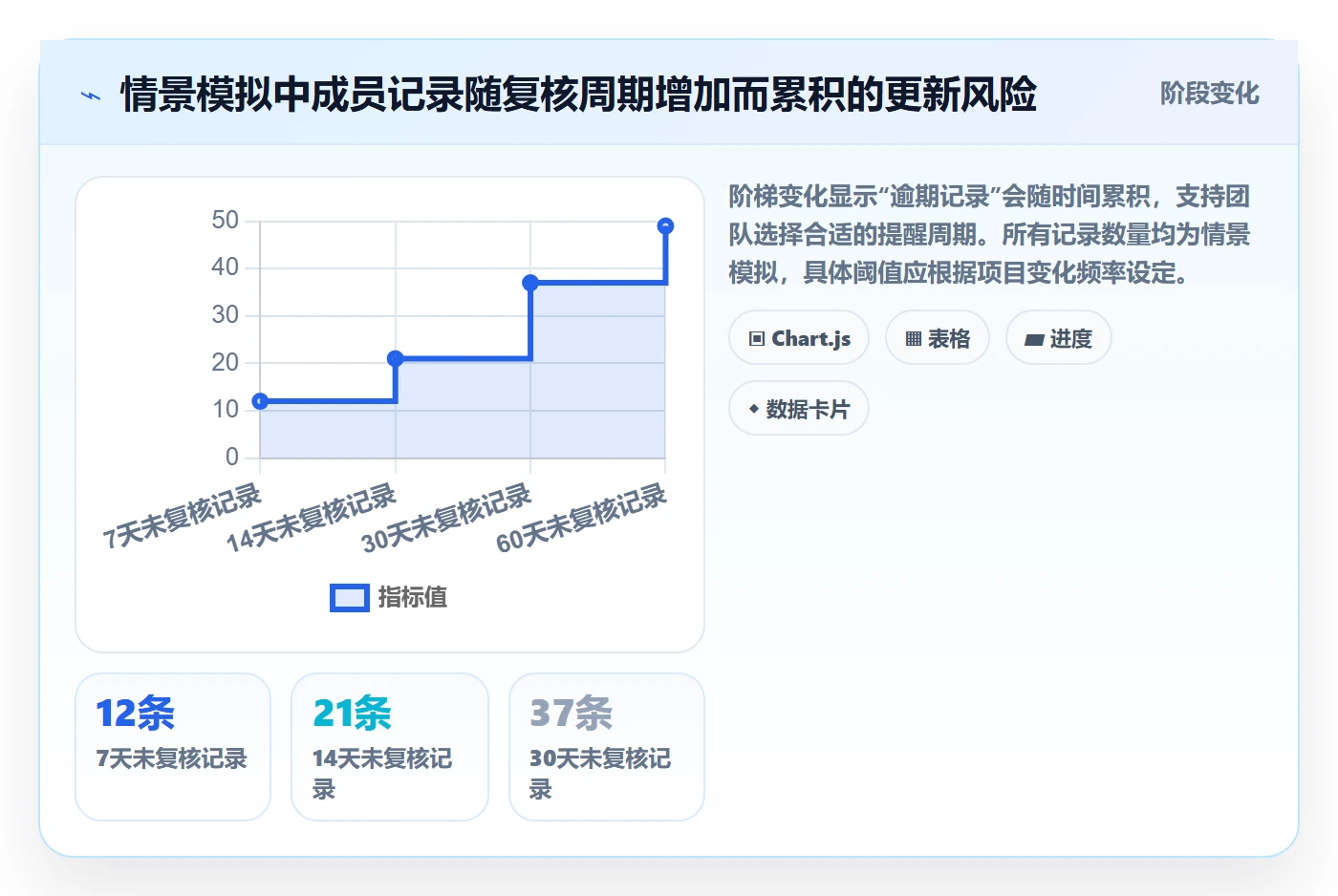Click the y-axis value 10
The width and height of the screenshot is (1338, 896).
[x=226, y=410]
